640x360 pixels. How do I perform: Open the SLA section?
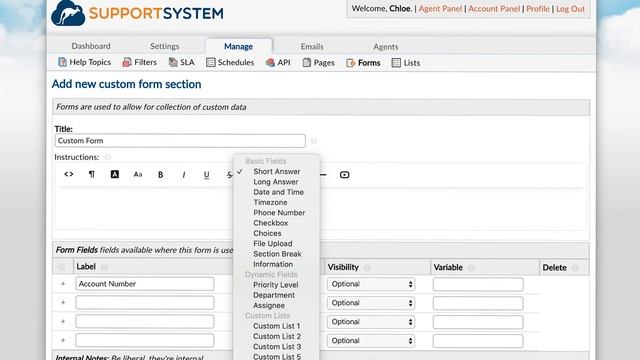point(182,62)
